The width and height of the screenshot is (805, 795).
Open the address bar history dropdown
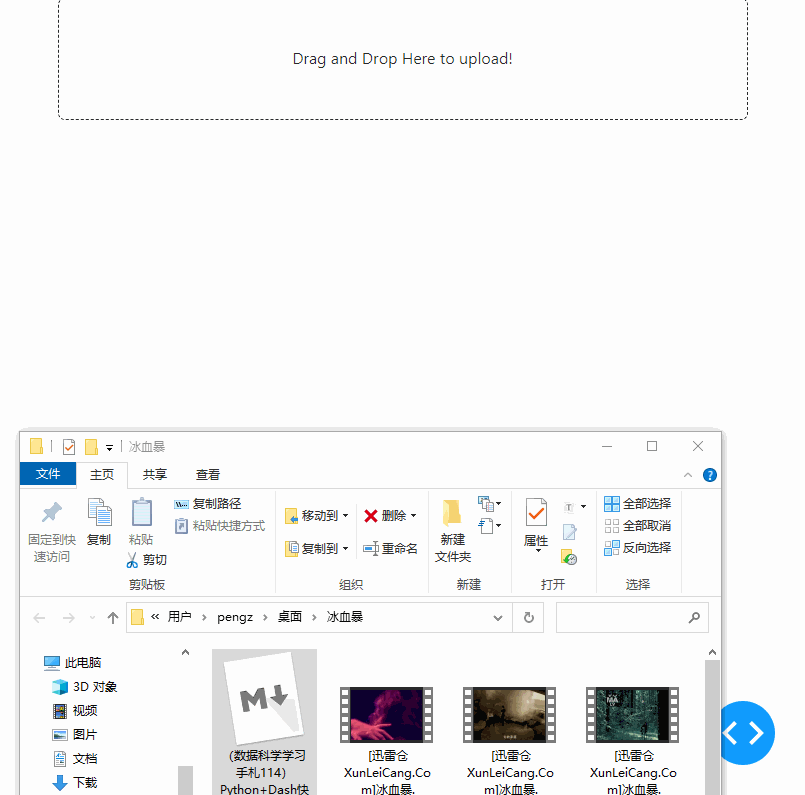point(497,618)
